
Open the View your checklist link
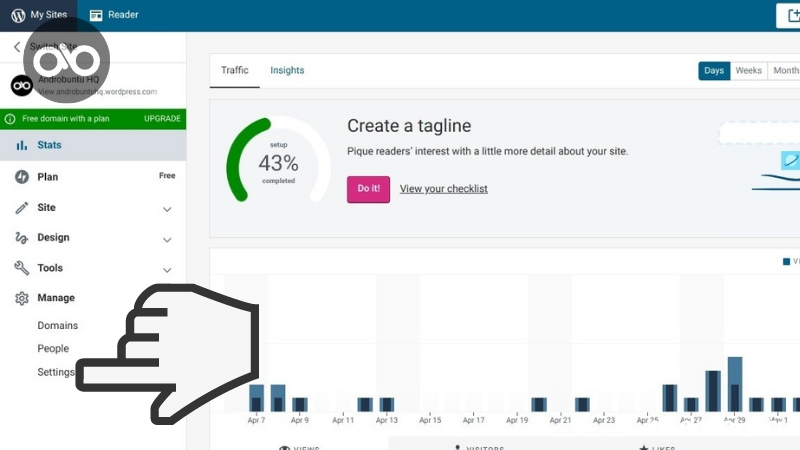(443, 189)
